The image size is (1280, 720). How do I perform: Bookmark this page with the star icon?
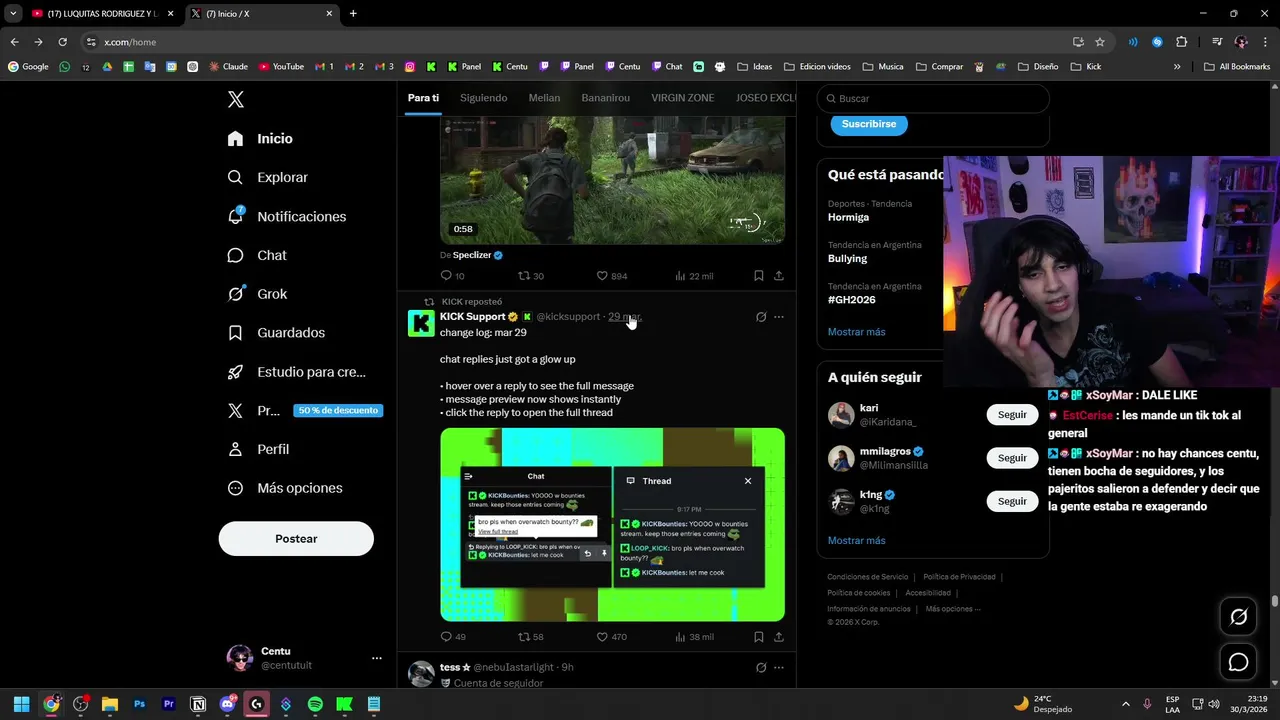(x=1100, y=42)
